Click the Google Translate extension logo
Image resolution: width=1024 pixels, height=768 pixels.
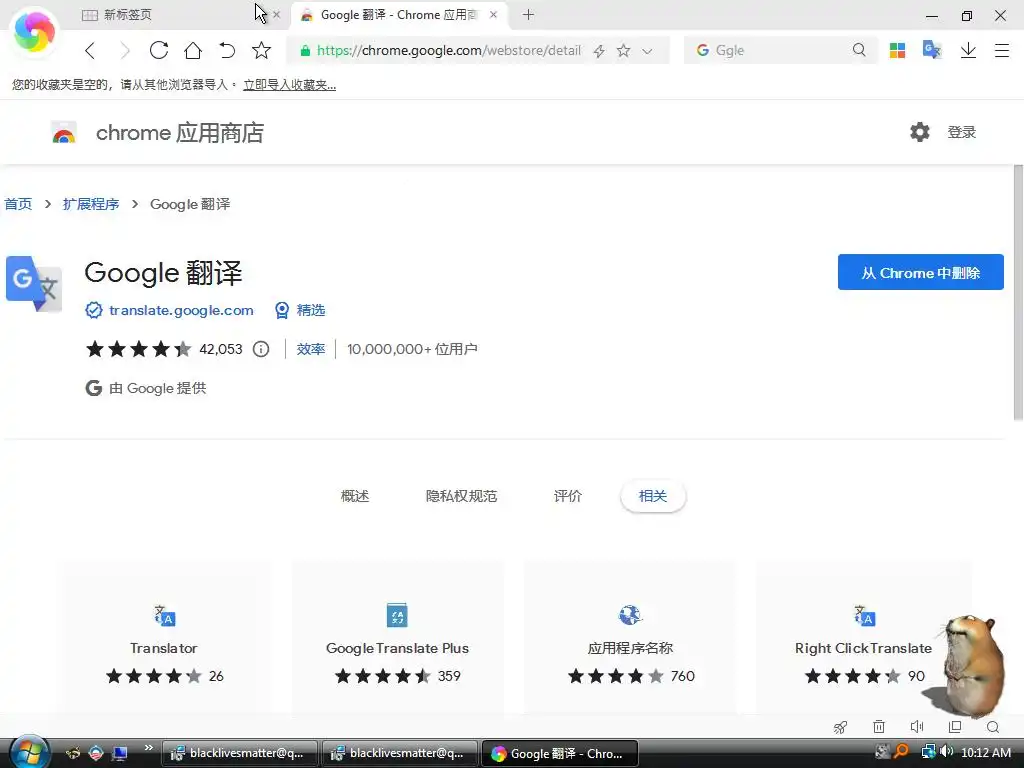34,283
